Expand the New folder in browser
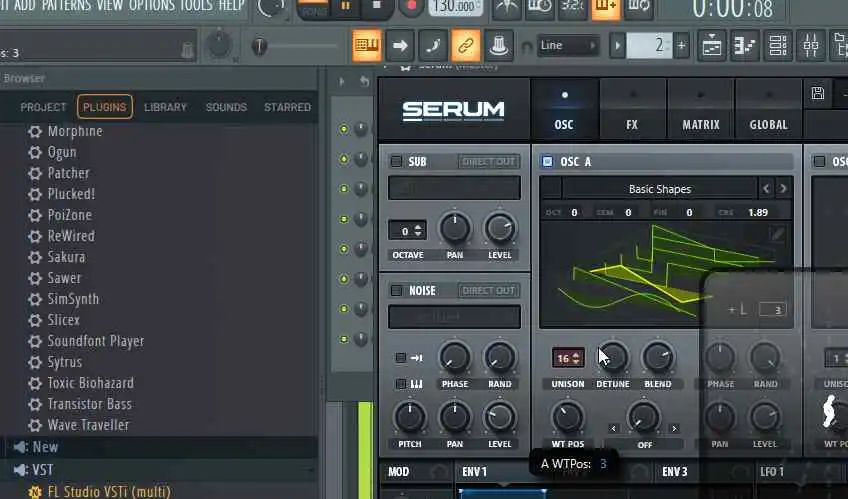The width and height of the screenshot is (848, 499). [x=45, y=447]
